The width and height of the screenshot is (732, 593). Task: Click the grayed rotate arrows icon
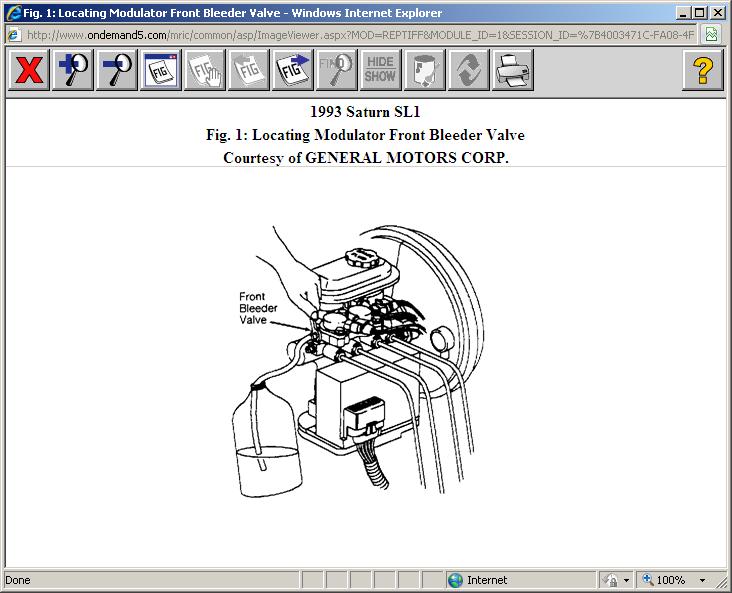pos(468,70)
